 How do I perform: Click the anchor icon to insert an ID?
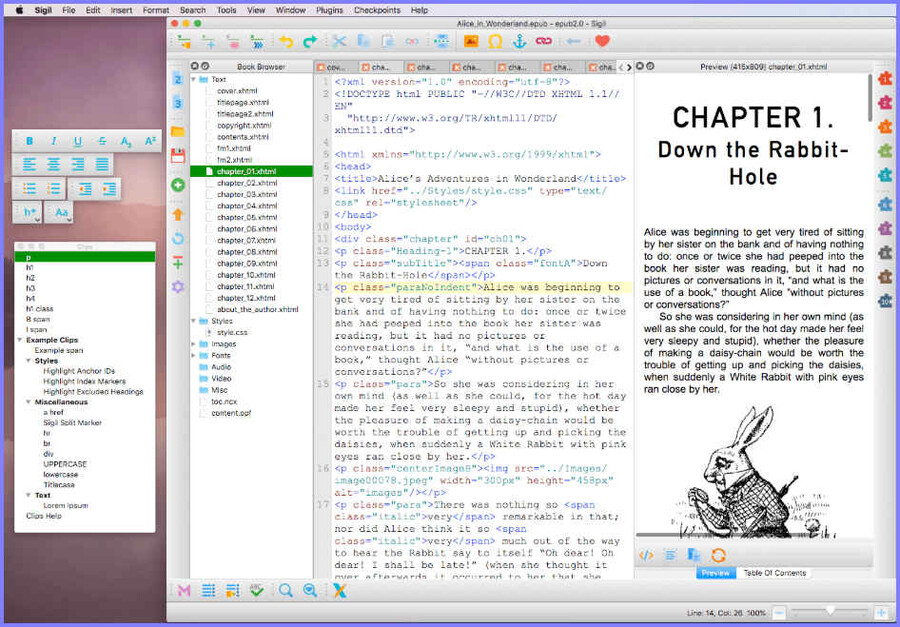click(x=519, y=42)
